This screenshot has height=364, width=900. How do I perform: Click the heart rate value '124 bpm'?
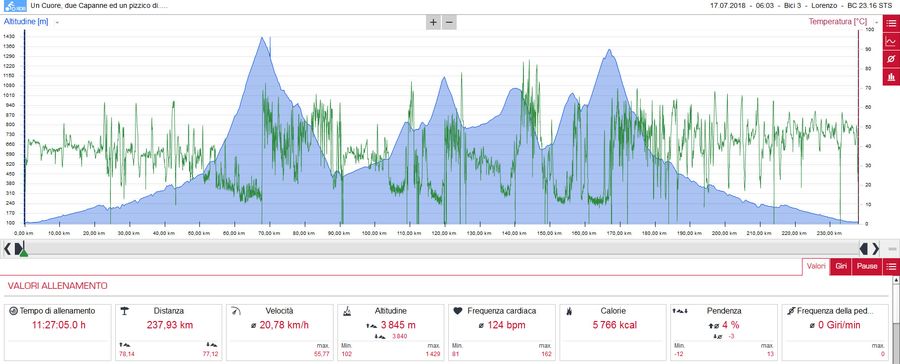[x=505, y=325]
